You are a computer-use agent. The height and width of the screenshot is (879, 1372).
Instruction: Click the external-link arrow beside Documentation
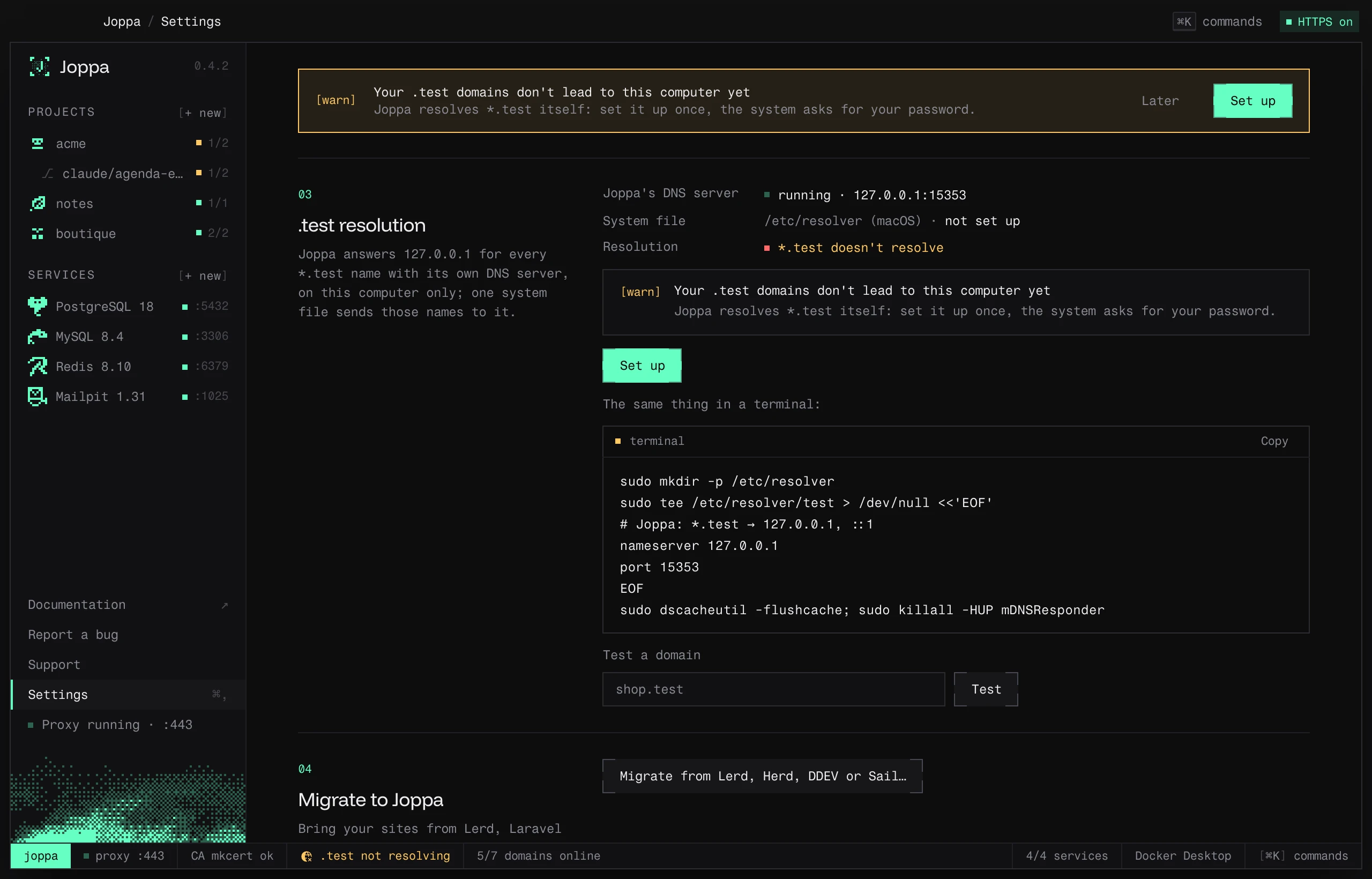click(x=225, y=605)
